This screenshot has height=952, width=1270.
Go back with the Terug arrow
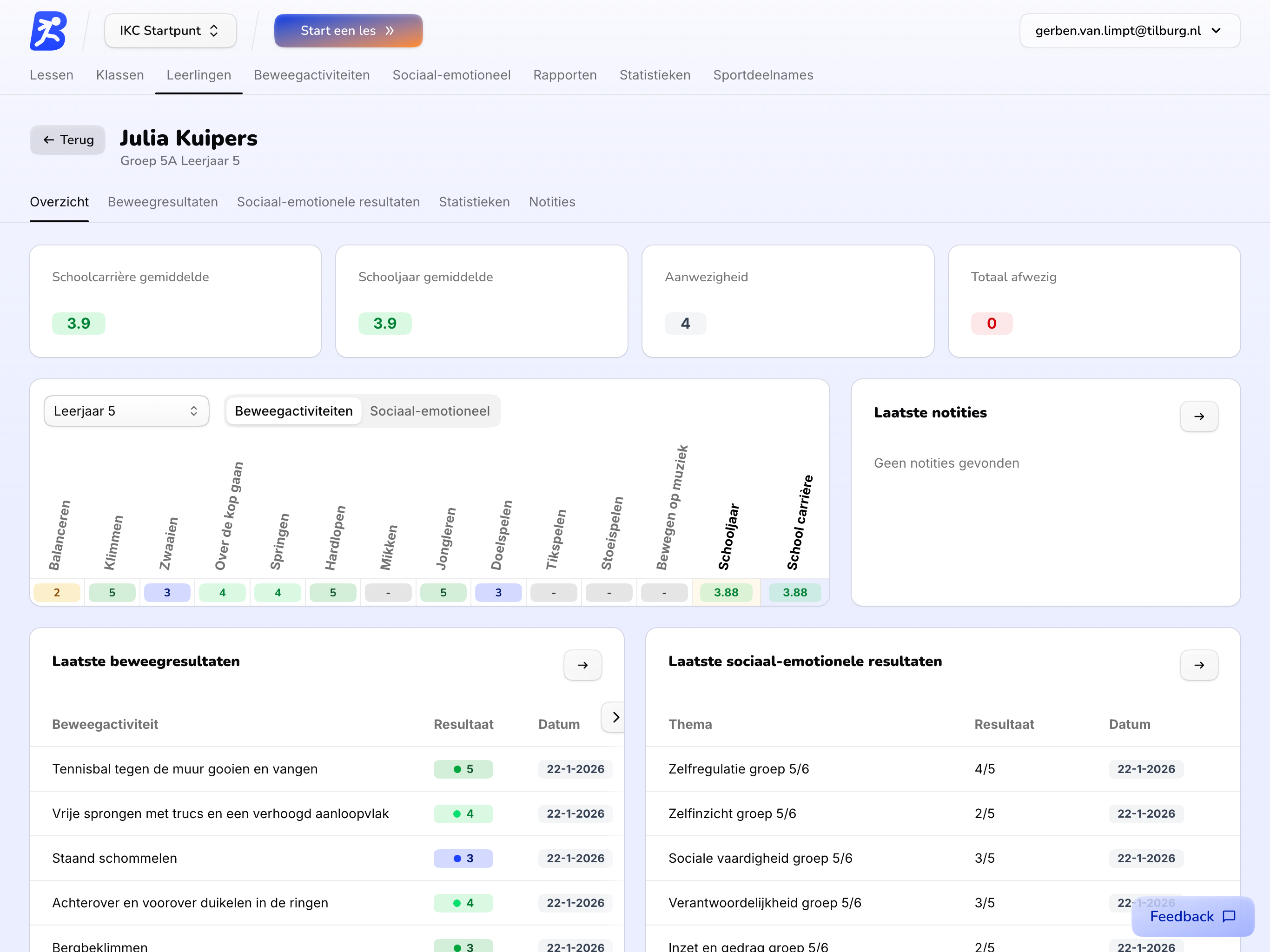point(68,140)
